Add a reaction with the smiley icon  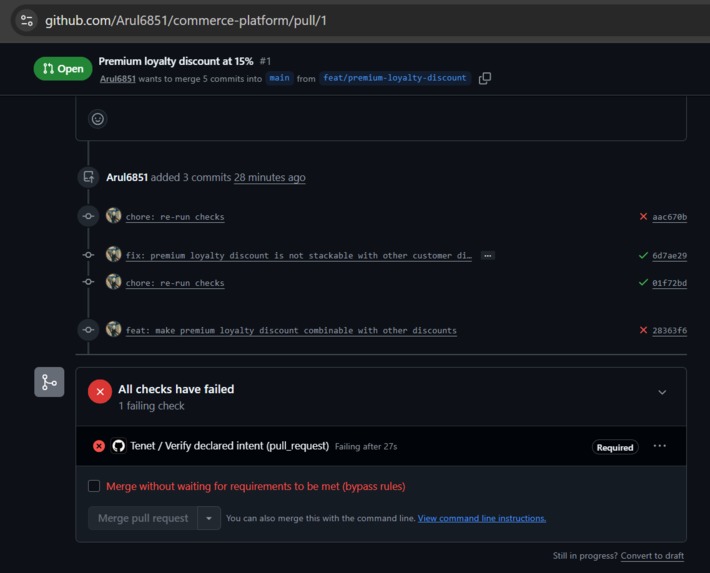[x=98, y=119]
